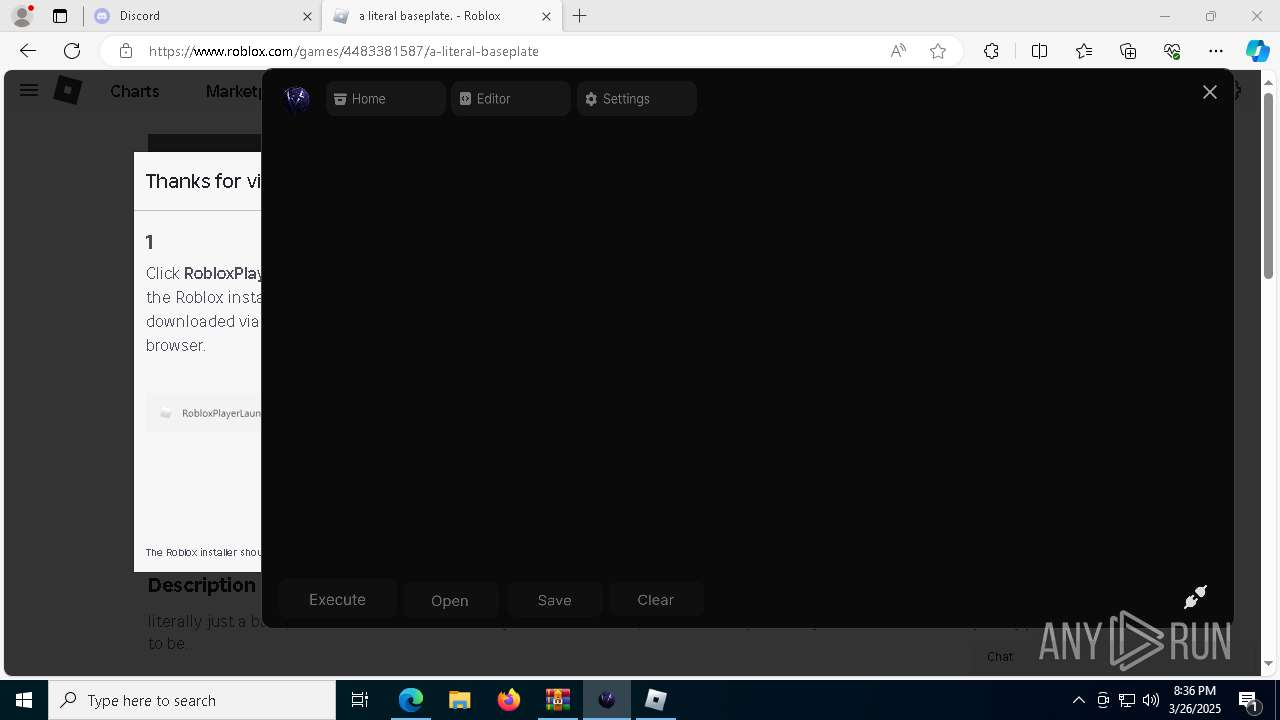Open the Roblox Chat panel
The width and height of the screenshot is (1280, 720).
(x=1000, y=657)
